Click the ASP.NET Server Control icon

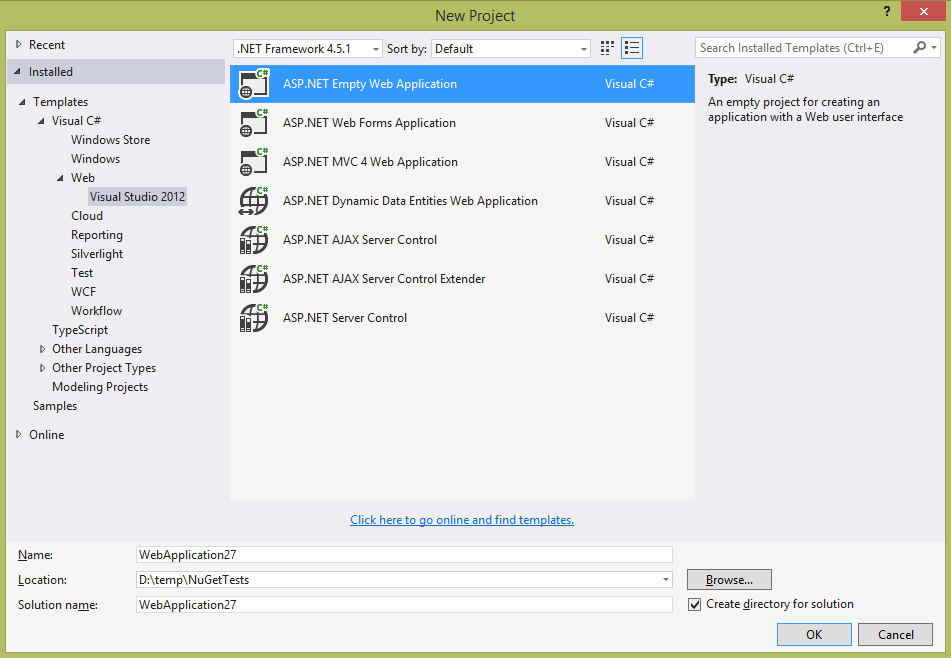tap(254, 318)
